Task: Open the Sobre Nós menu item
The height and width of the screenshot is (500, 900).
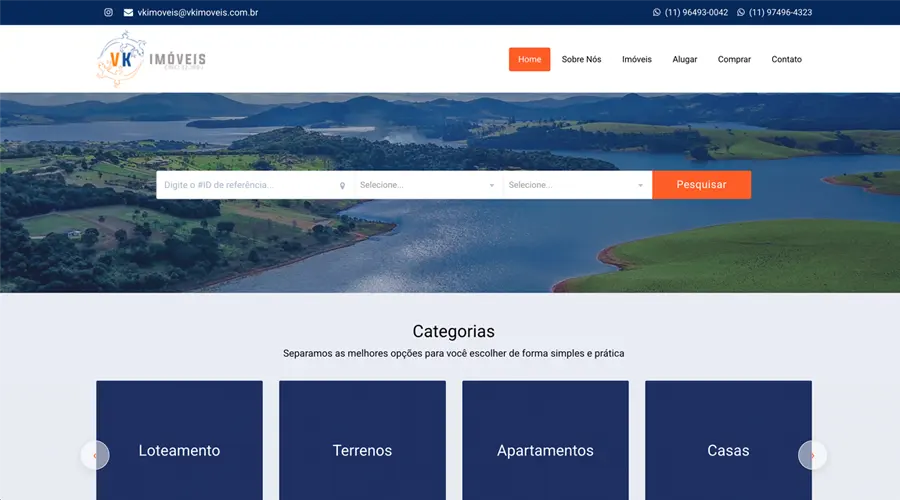Action: click(581, 59)
